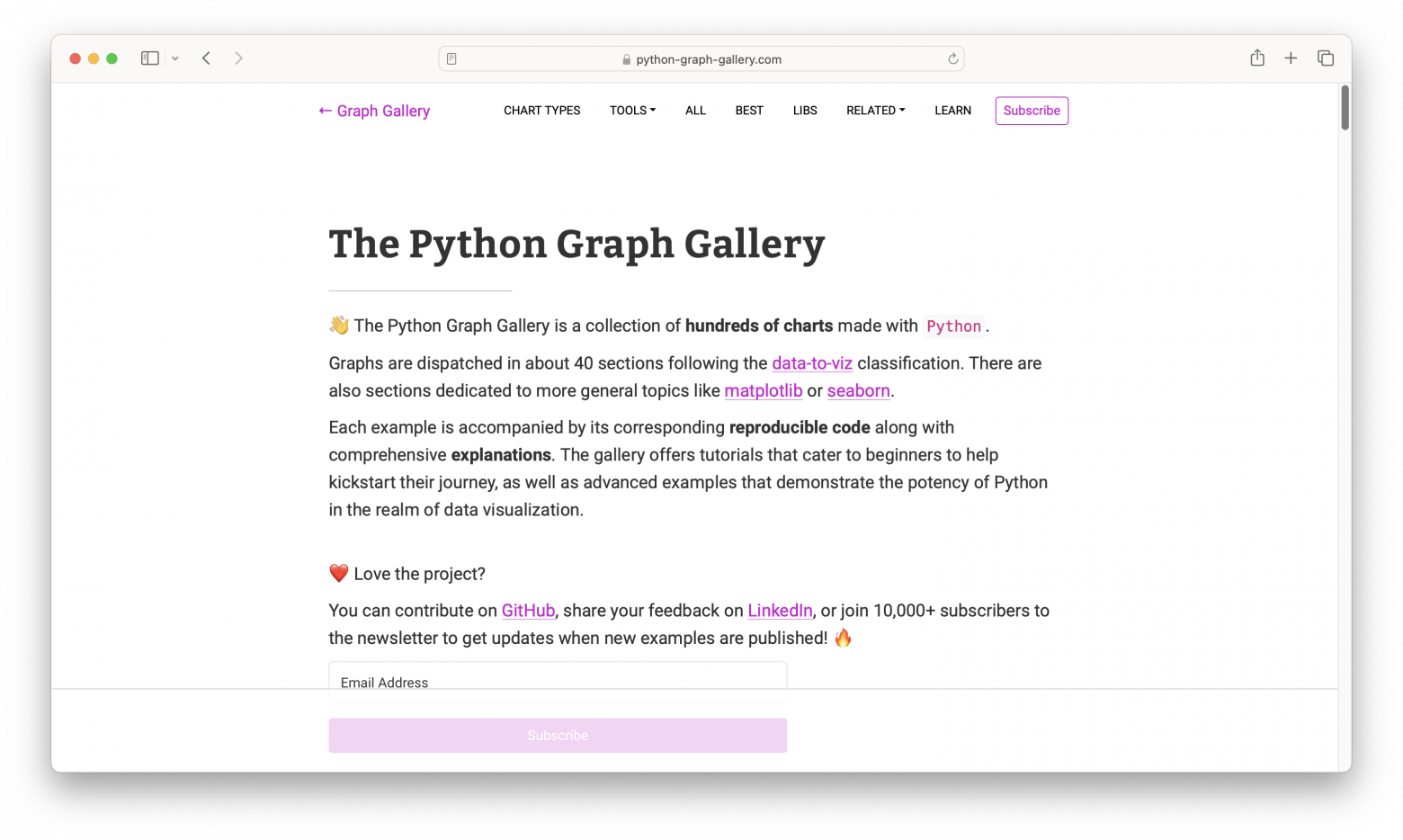The height and width of the screenshot is (840, 1403).
Task: Show tab overview icon
Action: point(1325,58)
